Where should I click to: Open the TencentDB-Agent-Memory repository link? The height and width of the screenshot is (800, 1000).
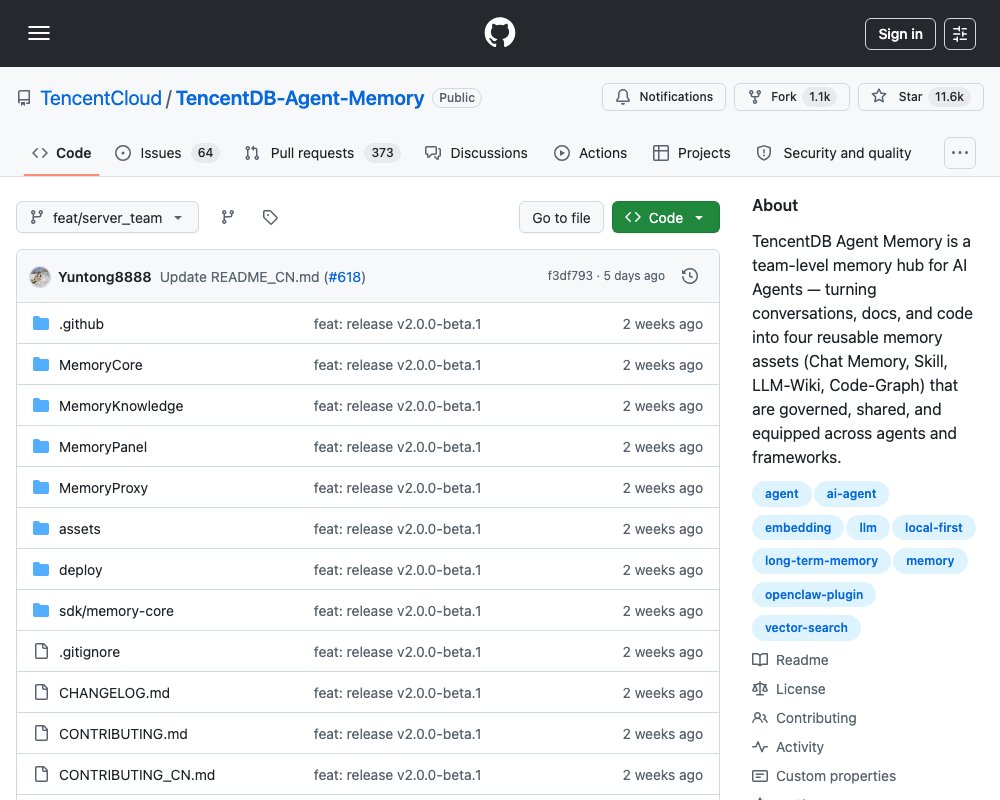coord(300,98)
